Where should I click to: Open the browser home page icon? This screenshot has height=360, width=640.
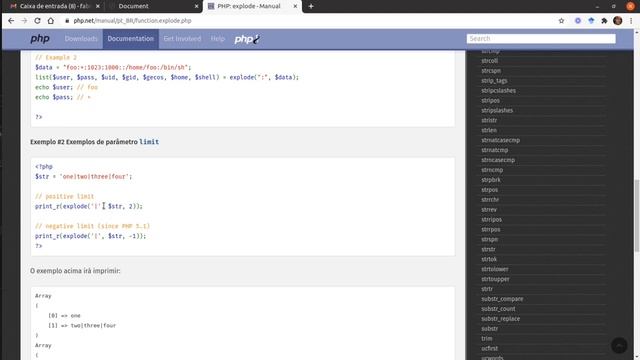tap(51, 21)
